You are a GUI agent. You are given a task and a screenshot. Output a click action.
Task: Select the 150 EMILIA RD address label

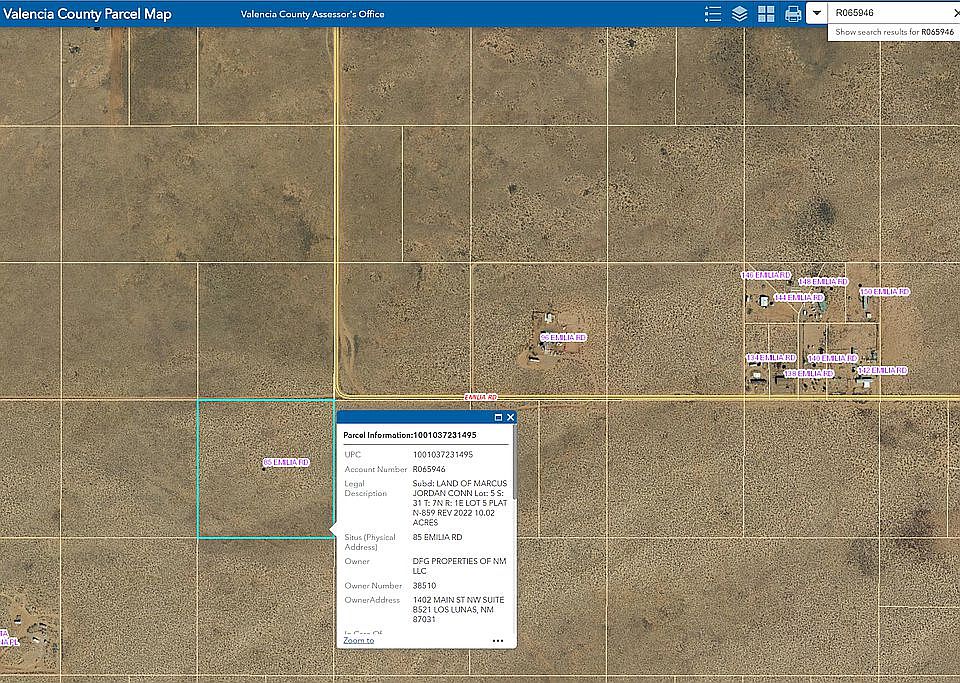(x=885, y=292)
